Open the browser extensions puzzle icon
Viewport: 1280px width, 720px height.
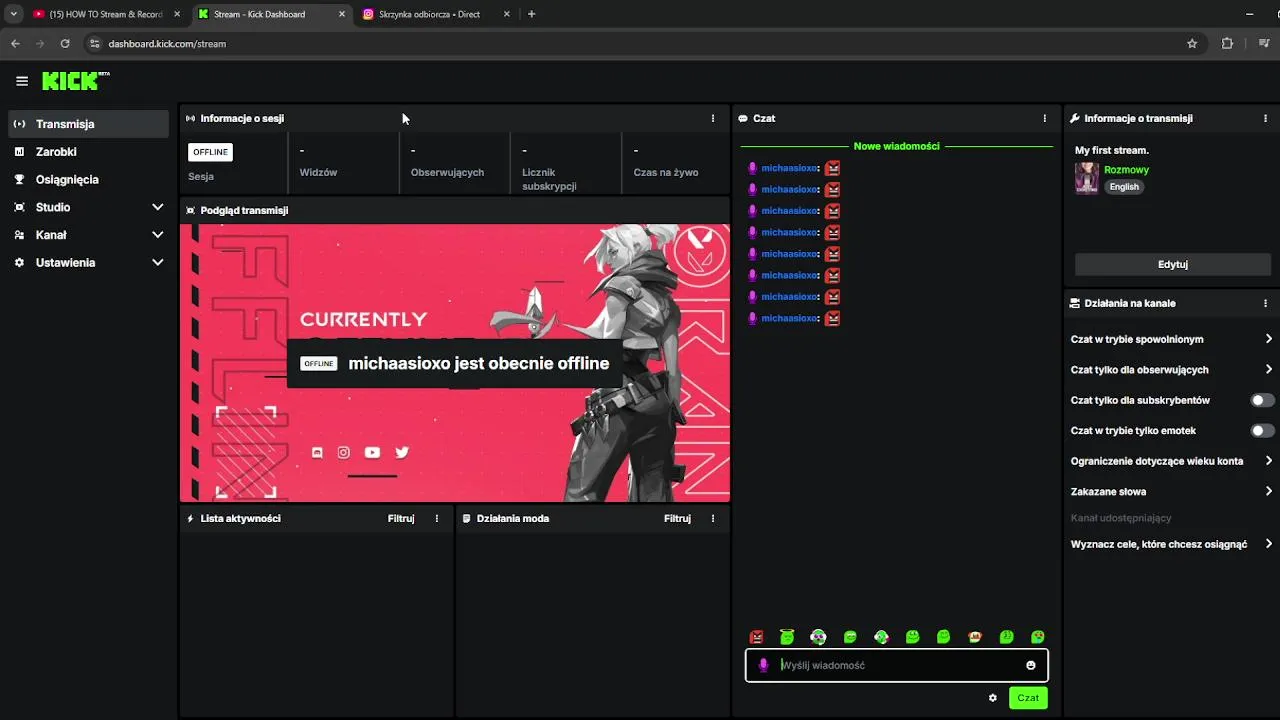pos(1227,43)
